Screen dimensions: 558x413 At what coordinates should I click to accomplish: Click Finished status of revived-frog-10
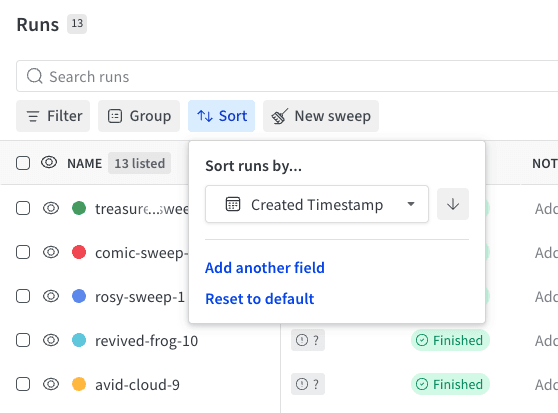[450, 340]
